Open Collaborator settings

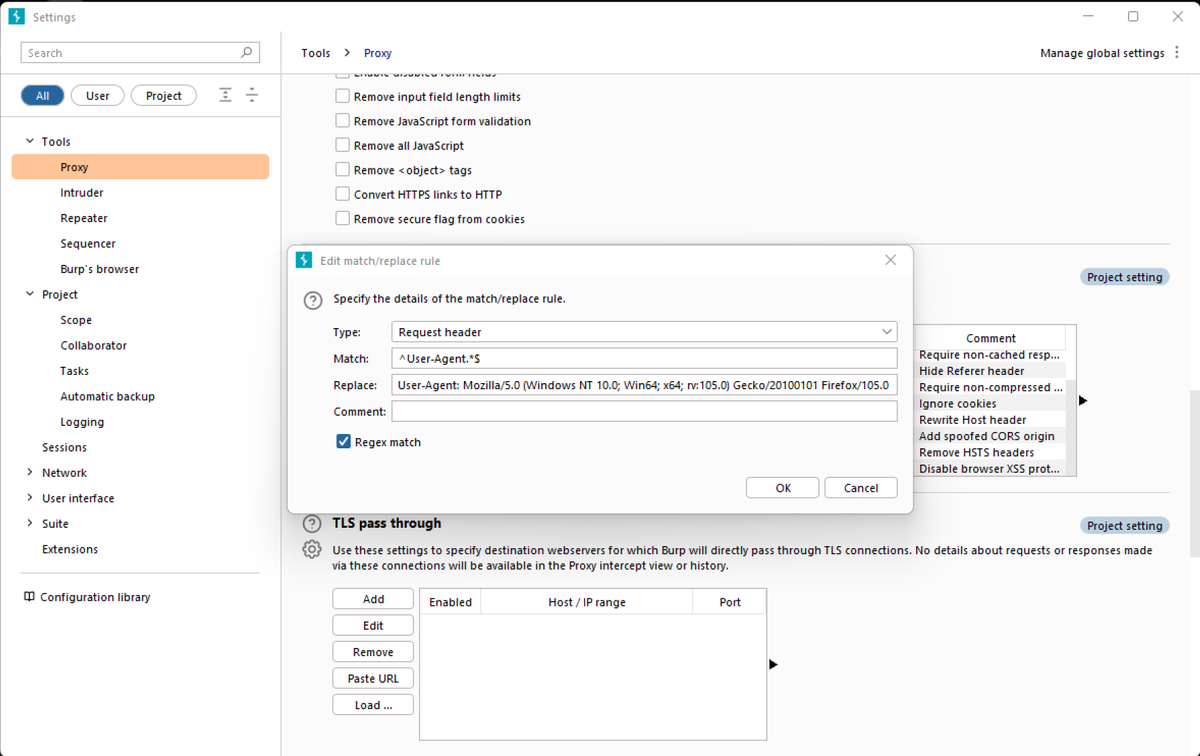[x=94, y=346]
